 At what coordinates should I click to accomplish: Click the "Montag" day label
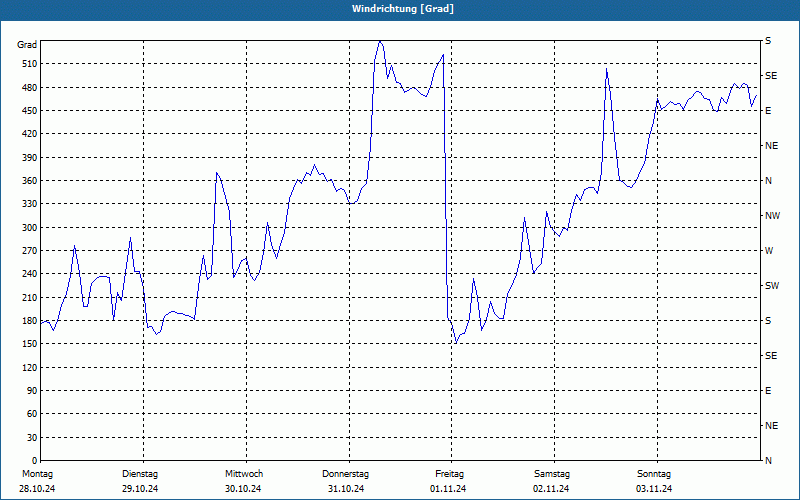tap(37, 474)
